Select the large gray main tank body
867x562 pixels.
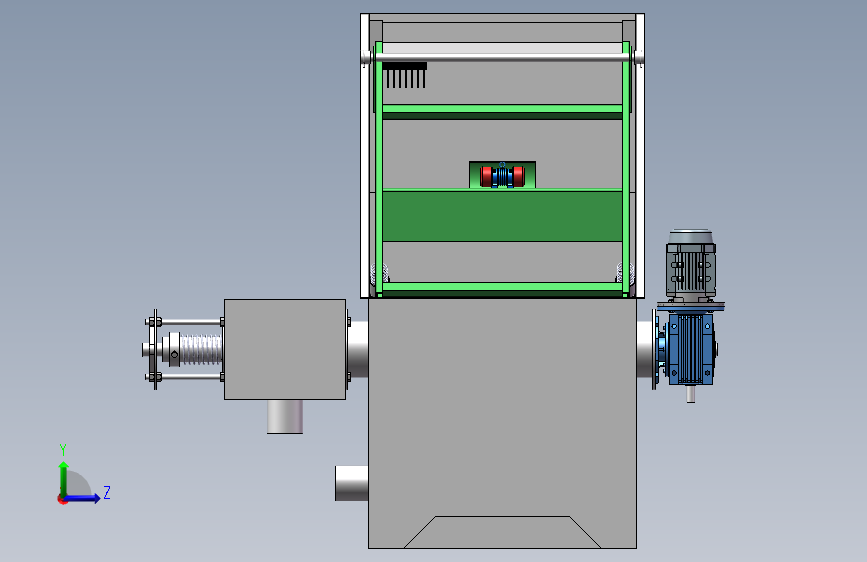point(502,423)
